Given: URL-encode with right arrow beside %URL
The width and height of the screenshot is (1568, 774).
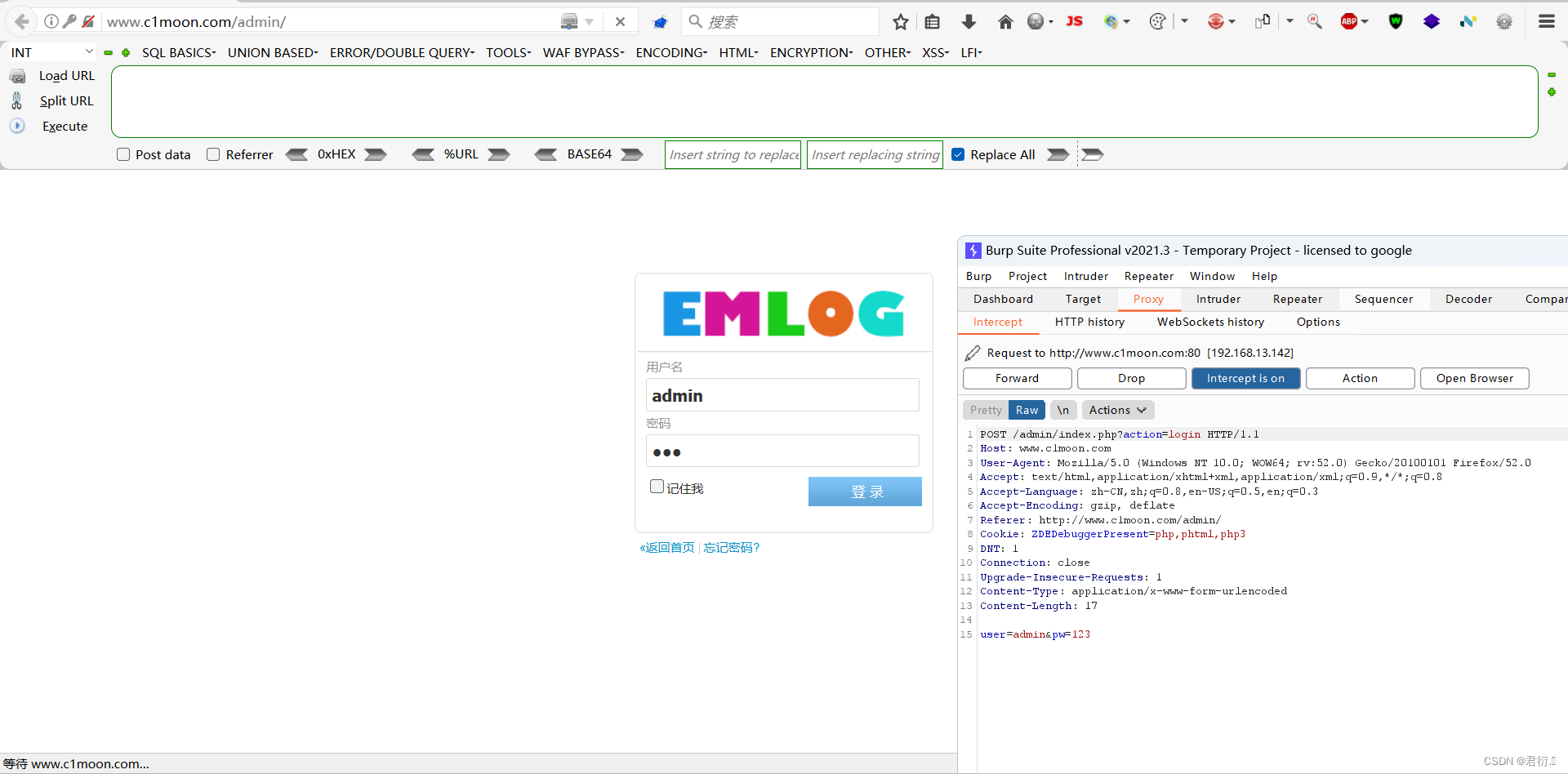Looking at the screenshot, I should (499, 154).
